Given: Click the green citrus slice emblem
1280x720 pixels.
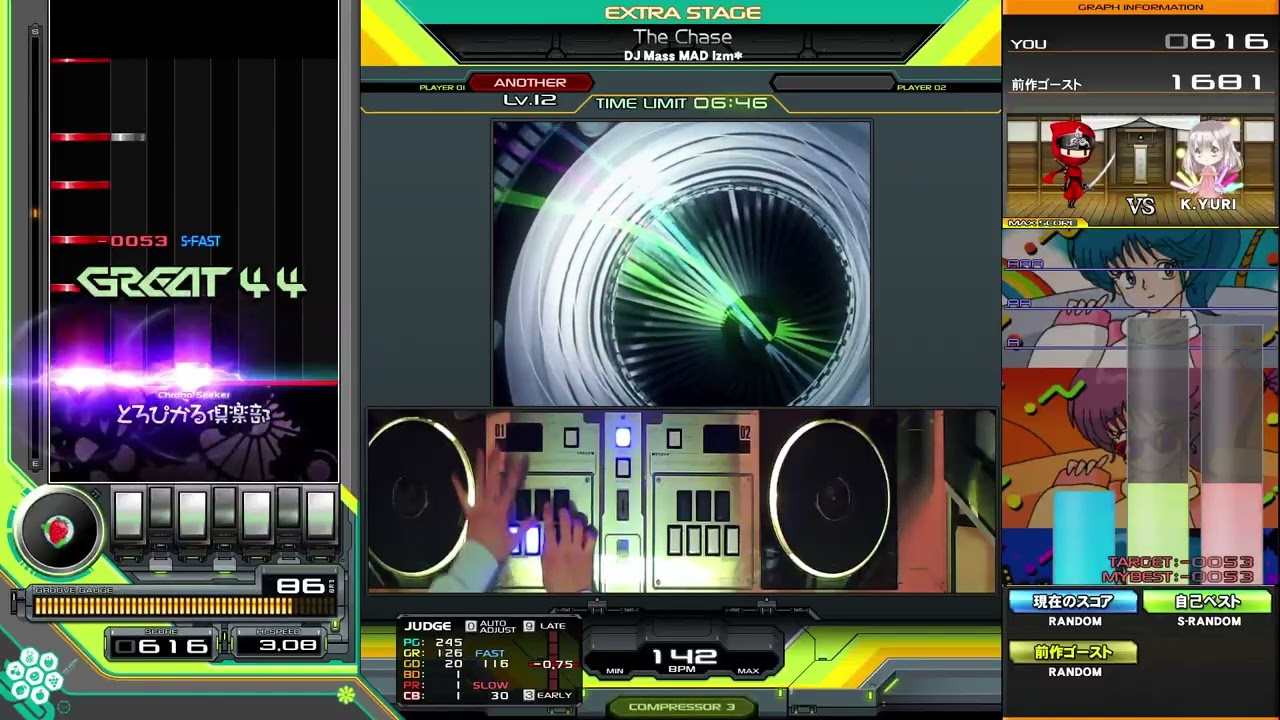Looking at the screenshot, I should coord(346,694).
